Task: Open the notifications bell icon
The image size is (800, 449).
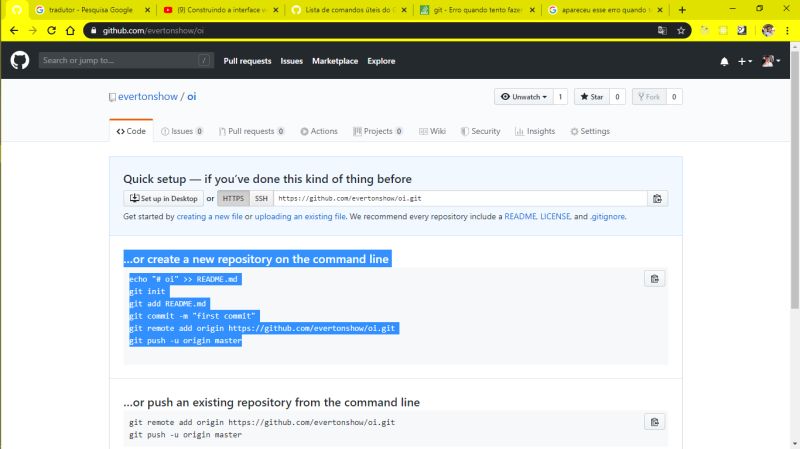Action: 724,61
